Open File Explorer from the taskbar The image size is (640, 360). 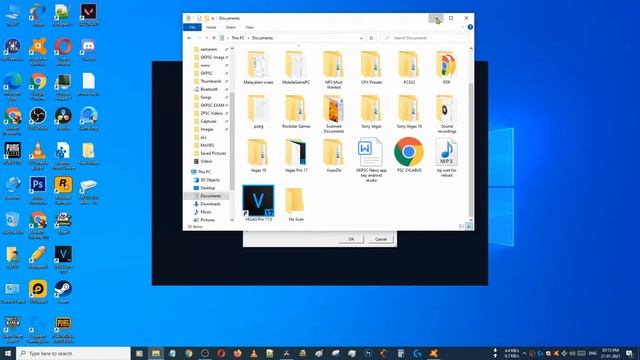click(x=156, y=353)
